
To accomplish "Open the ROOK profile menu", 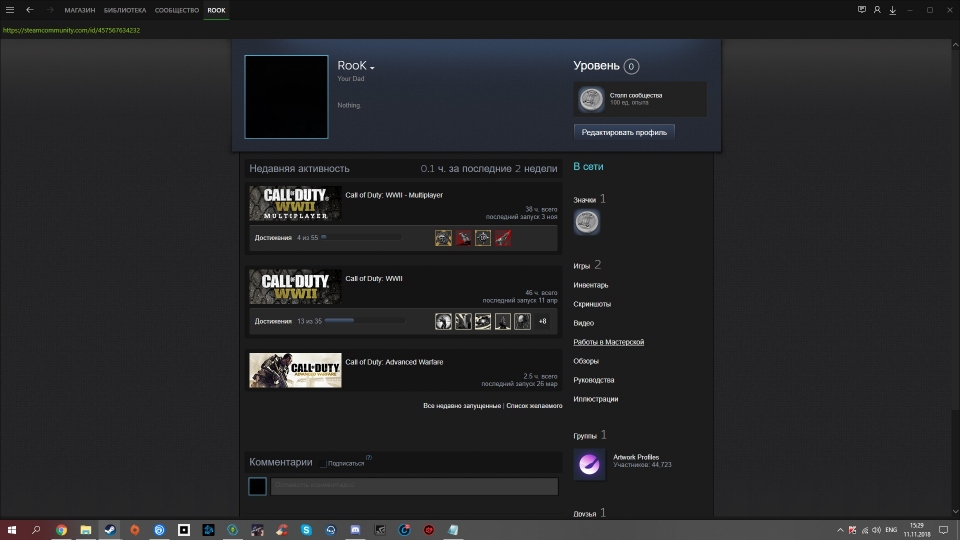I will pyautogui.click(x=216, y=10).
